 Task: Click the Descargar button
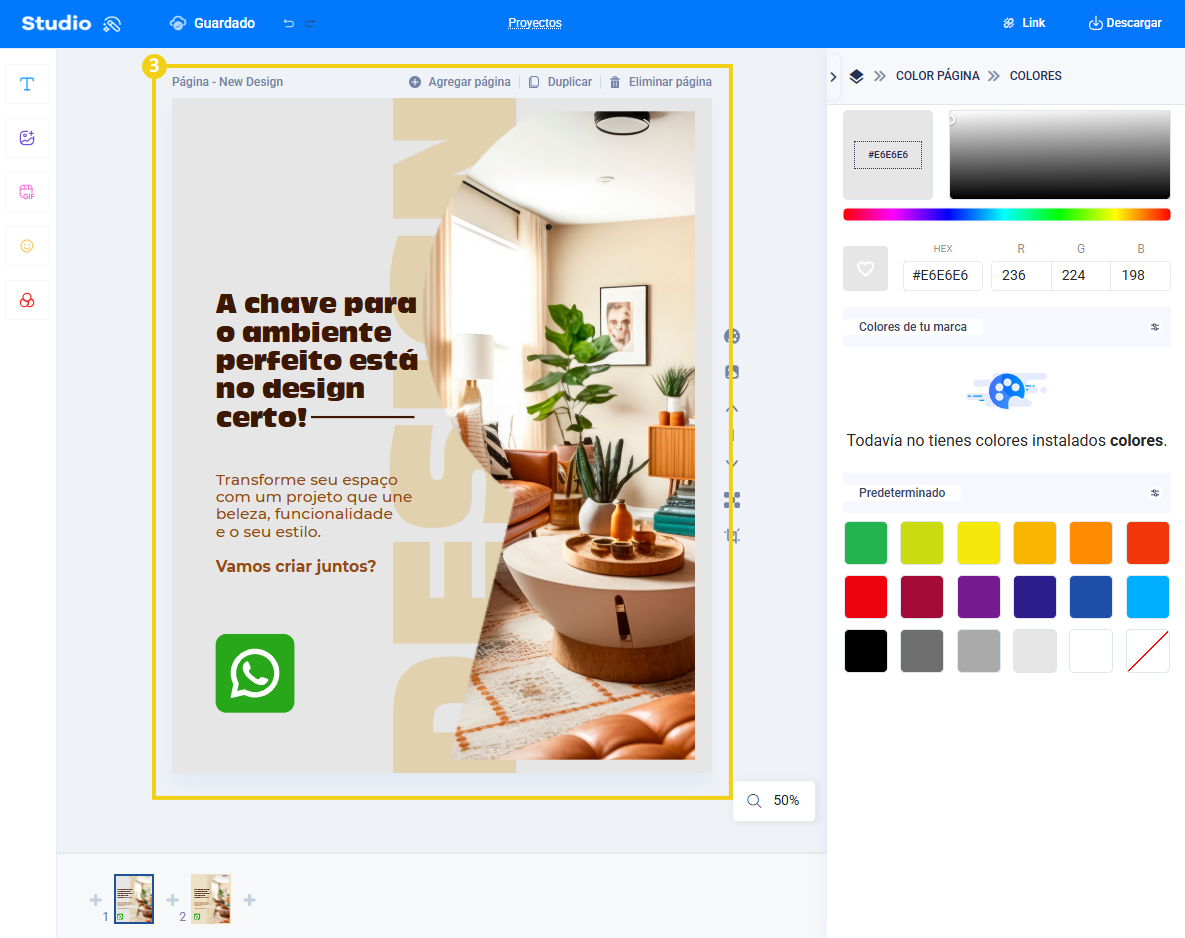click(x=1125, y=23)
